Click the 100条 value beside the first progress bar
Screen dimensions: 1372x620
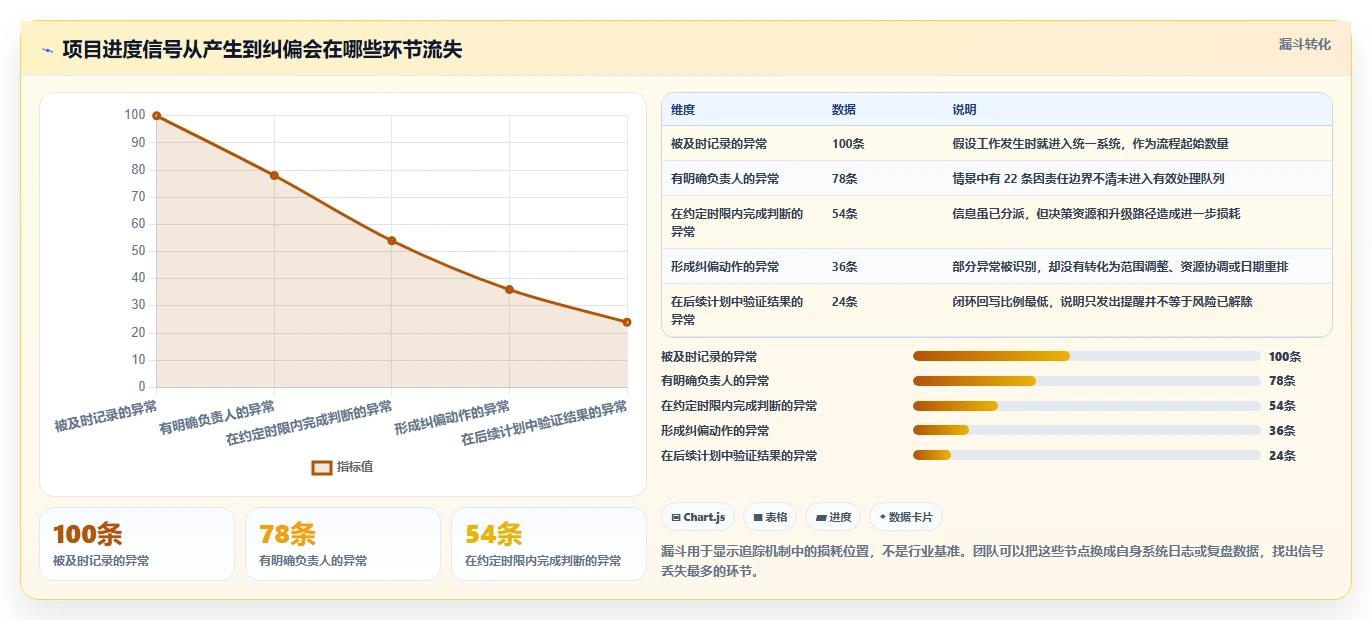(x=1285, y=356)
